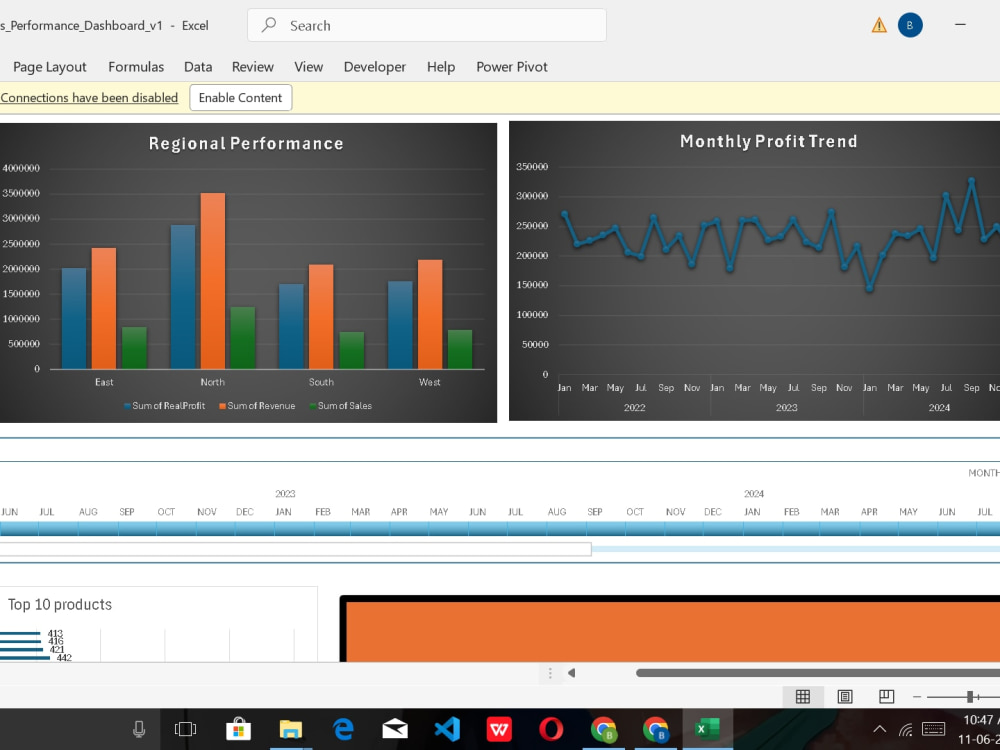Viewport: 1000px width, 750px height.
Task: Click the horizontal scrollbar thumb
Action: [x=818, y=673]
